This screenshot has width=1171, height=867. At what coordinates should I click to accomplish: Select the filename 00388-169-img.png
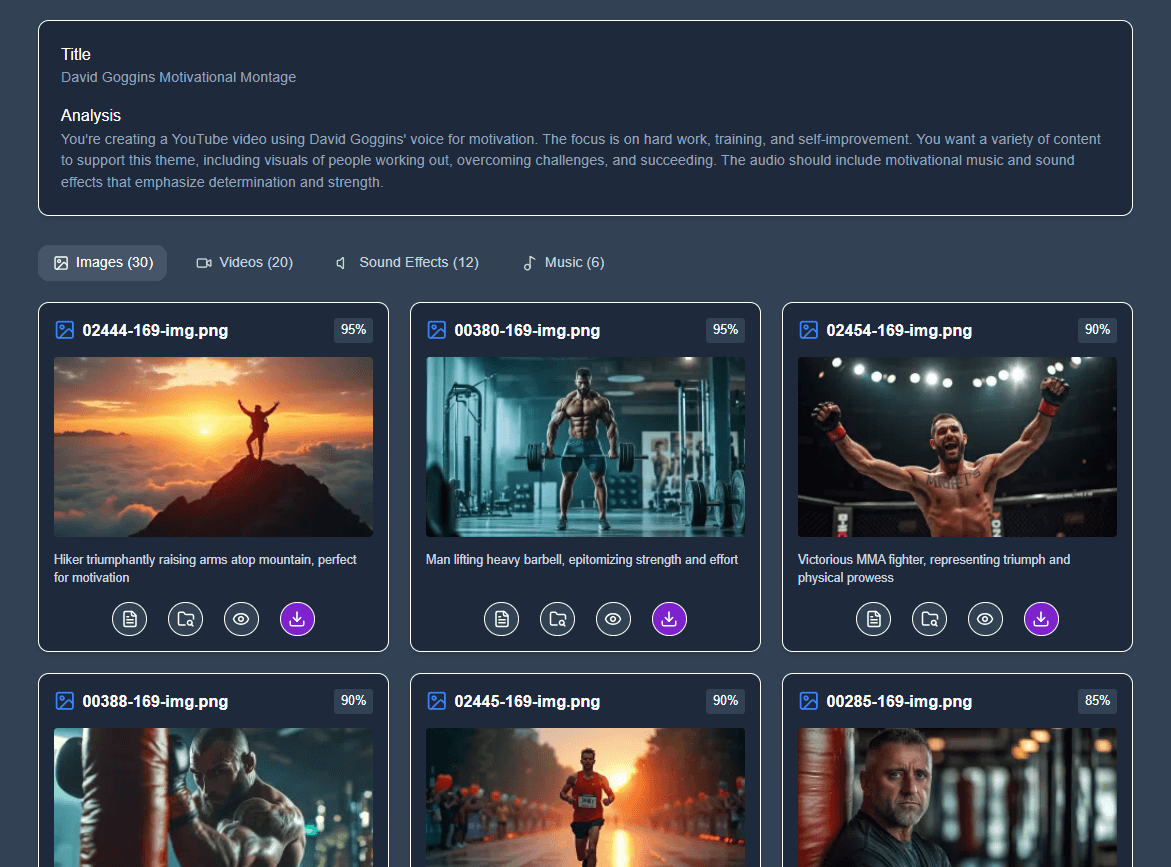155,702
